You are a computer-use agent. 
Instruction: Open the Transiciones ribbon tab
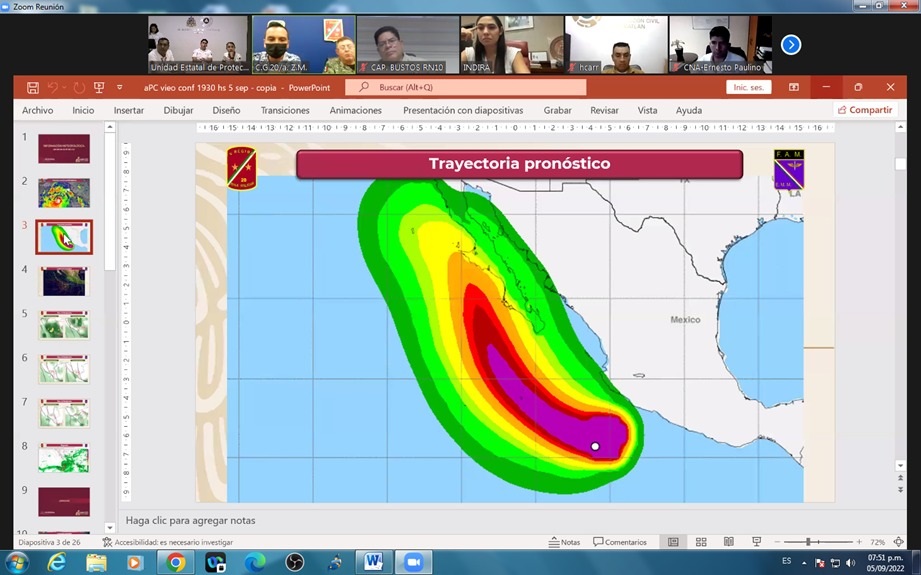tap(285, 110)
